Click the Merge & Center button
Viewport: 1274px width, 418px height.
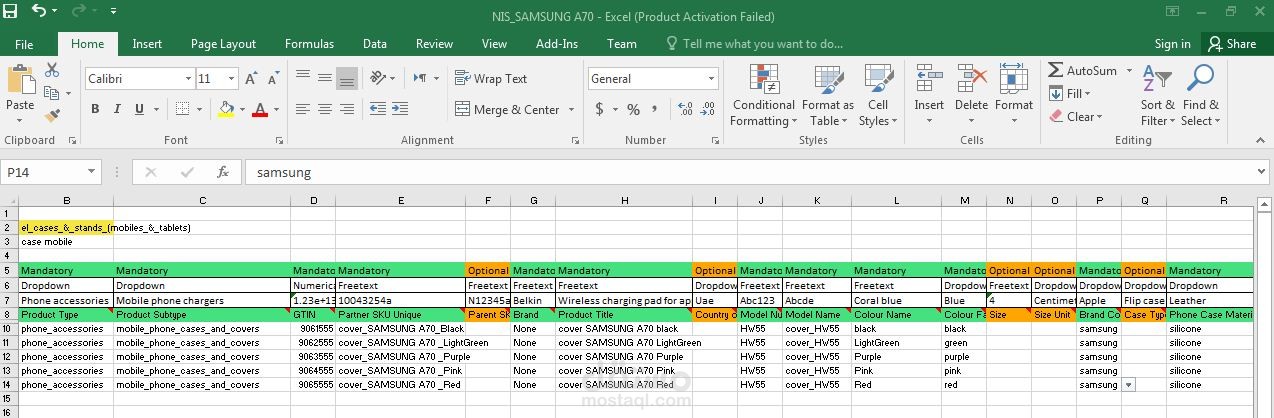point(507,110)
